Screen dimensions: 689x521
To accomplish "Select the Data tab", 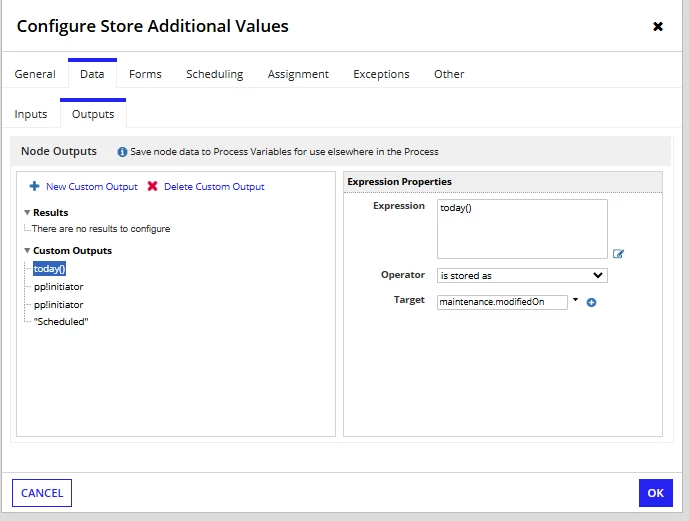I will [x=92, y=74].
